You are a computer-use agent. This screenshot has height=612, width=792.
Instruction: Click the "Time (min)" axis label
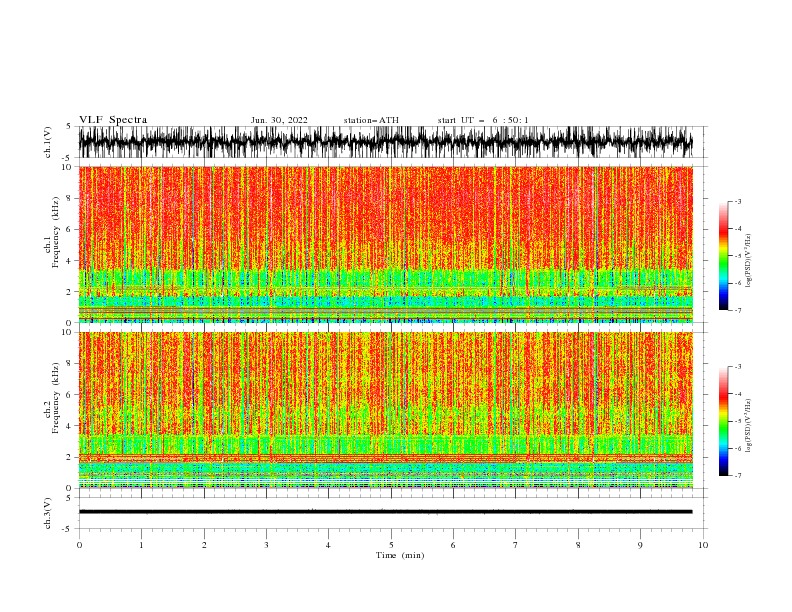click(x=400, y=555)
